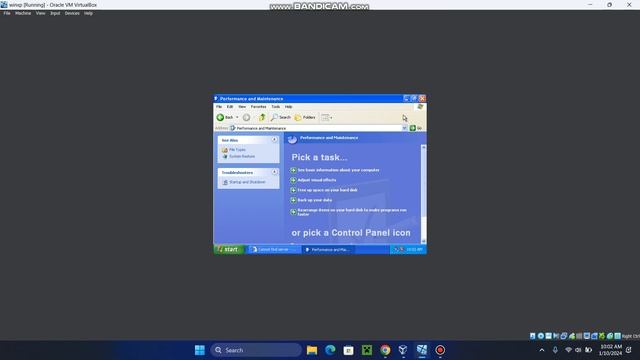This screenshot has height=360, width=640.
Task: Open the VirtualBox Machine menu
Action: tap(23, 13)
